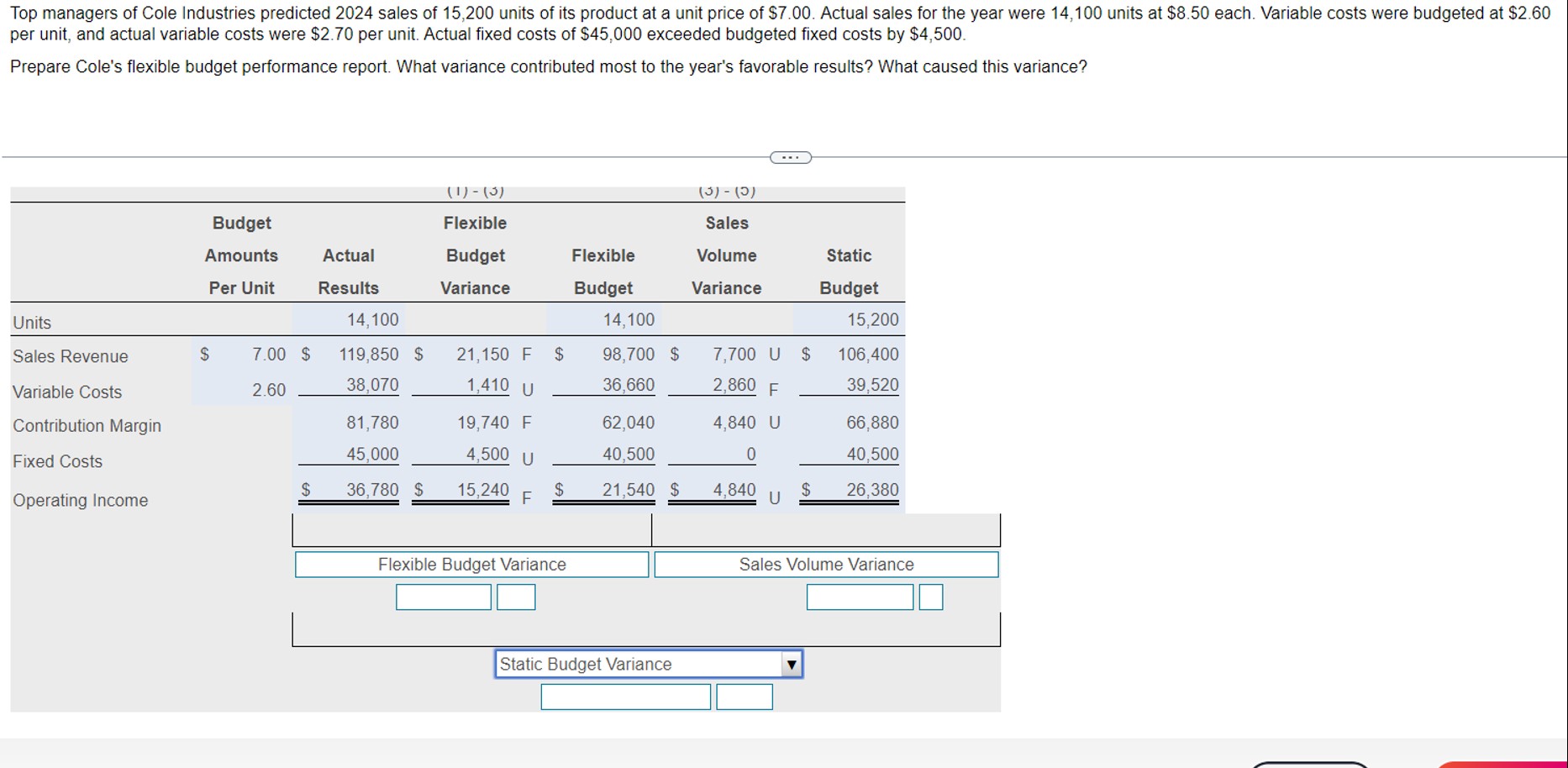The image size is (1568, 768).
Task: Click the Sales Volume Variance column header
Action: [x=727, y=255]
